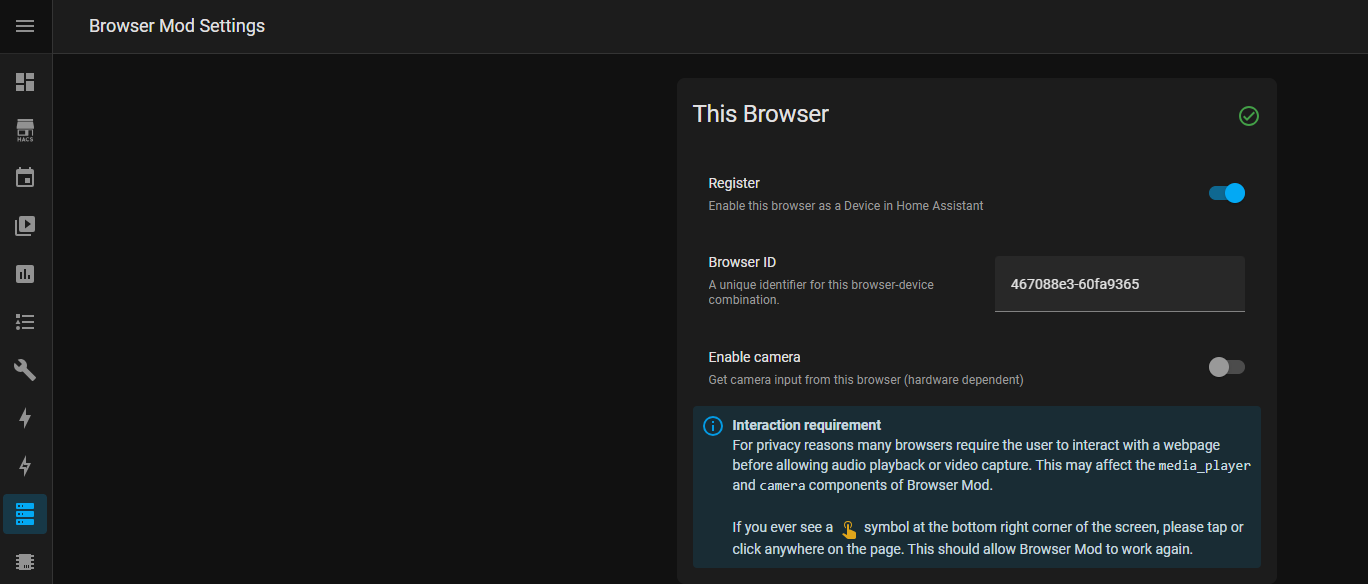Open the bar chart sidebar icon

pyautogui.click(x=25, y=274)
